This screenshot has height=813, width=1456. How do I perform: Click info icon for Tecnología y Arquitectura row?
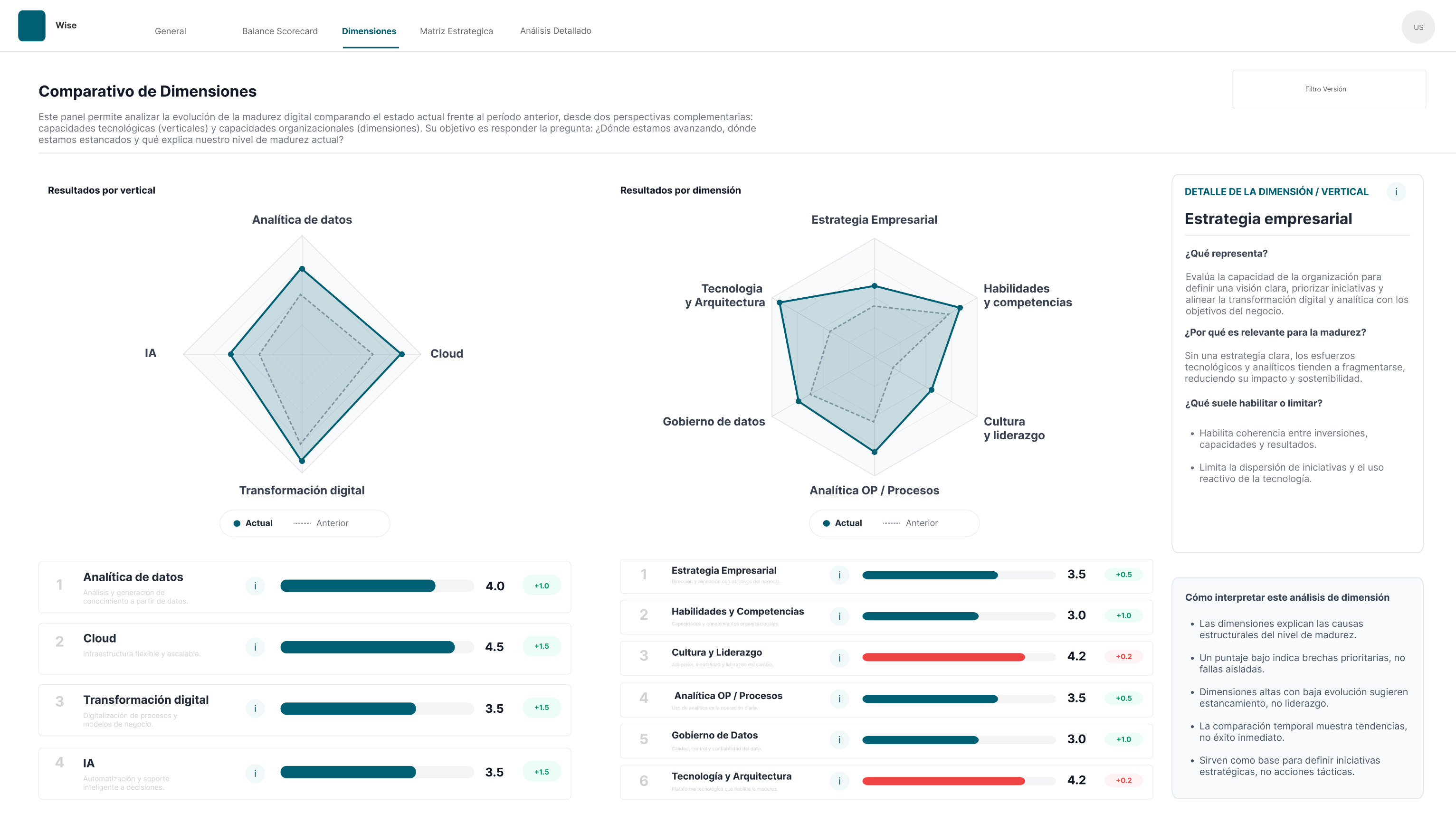click(x=839, y=781)
